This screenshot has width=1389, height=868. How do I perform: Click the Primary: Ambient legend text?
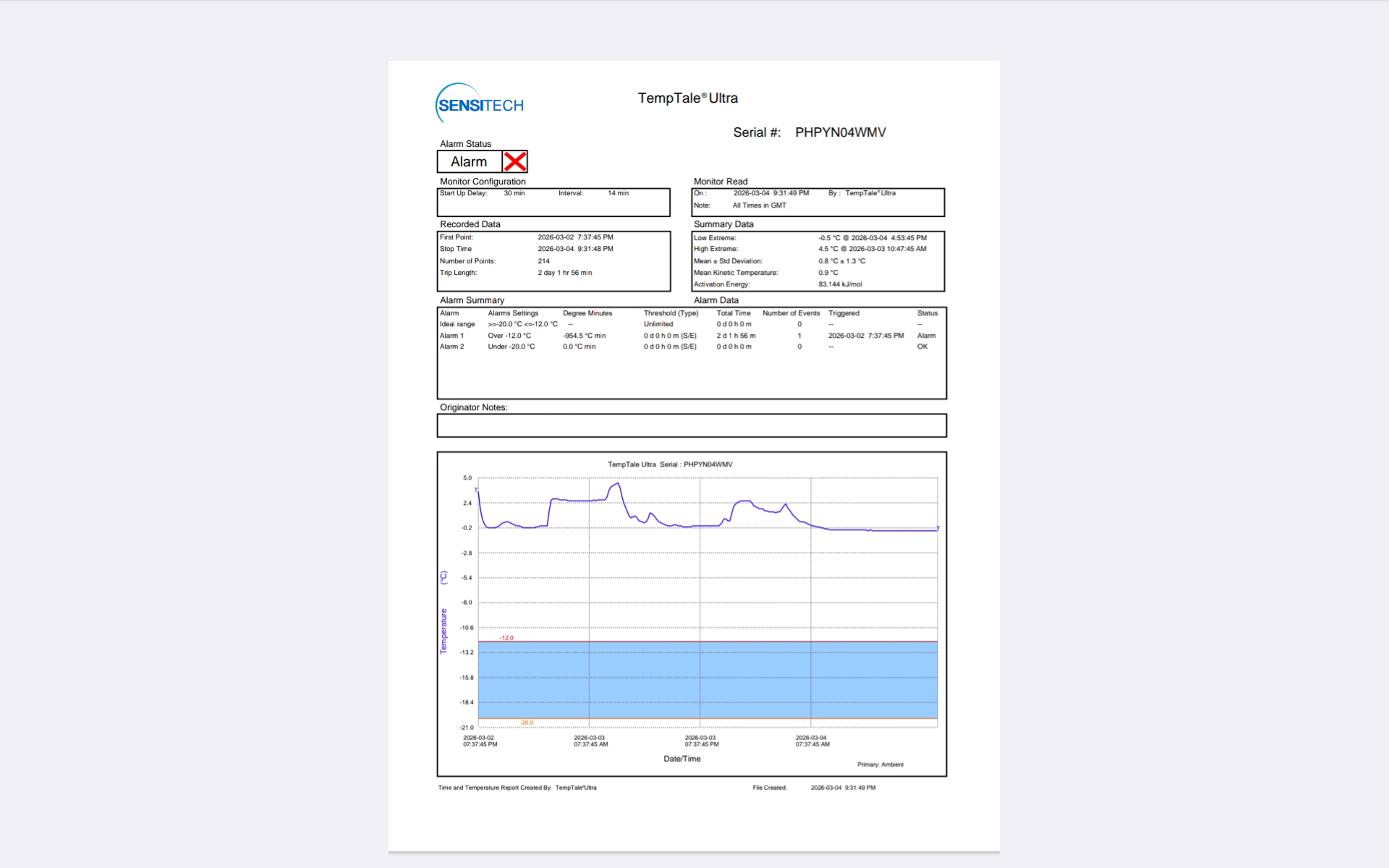pos(880,765)
